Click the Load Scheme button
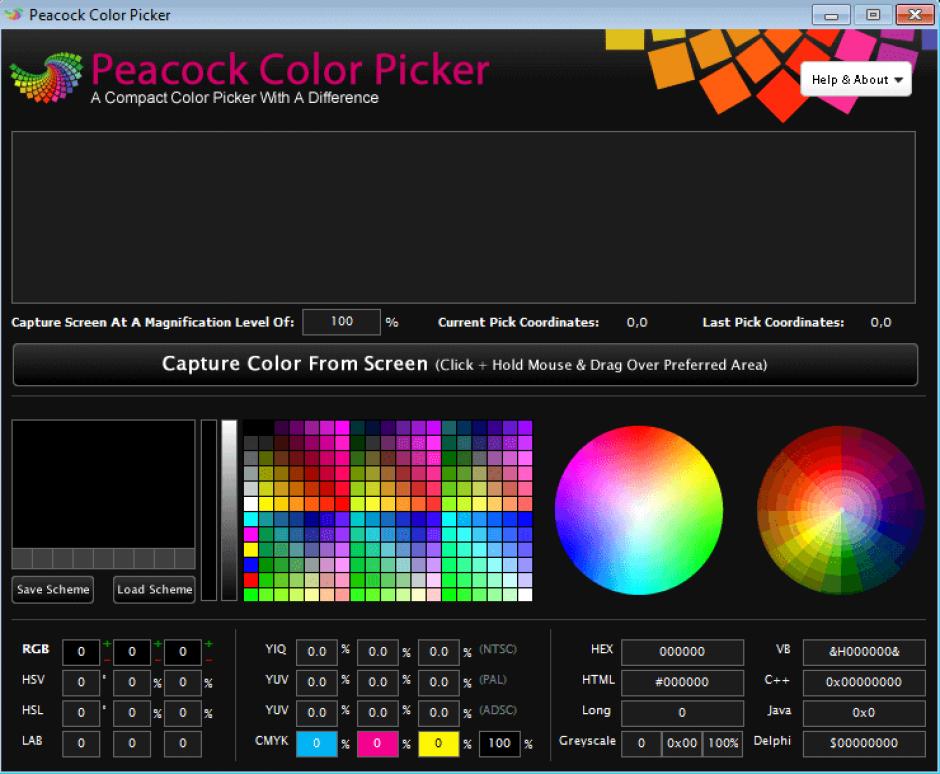Viewport: 940px width, 774px height. (154, 589)
